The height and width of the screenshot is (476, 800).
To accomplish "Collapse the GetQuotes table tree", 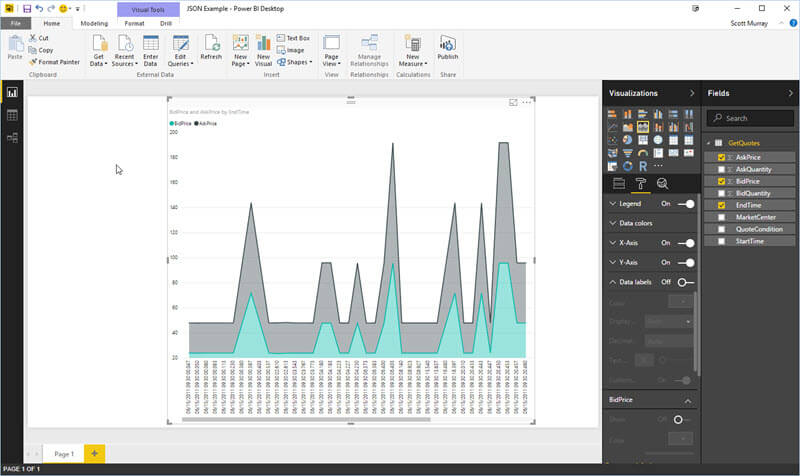I will [708, 144].
